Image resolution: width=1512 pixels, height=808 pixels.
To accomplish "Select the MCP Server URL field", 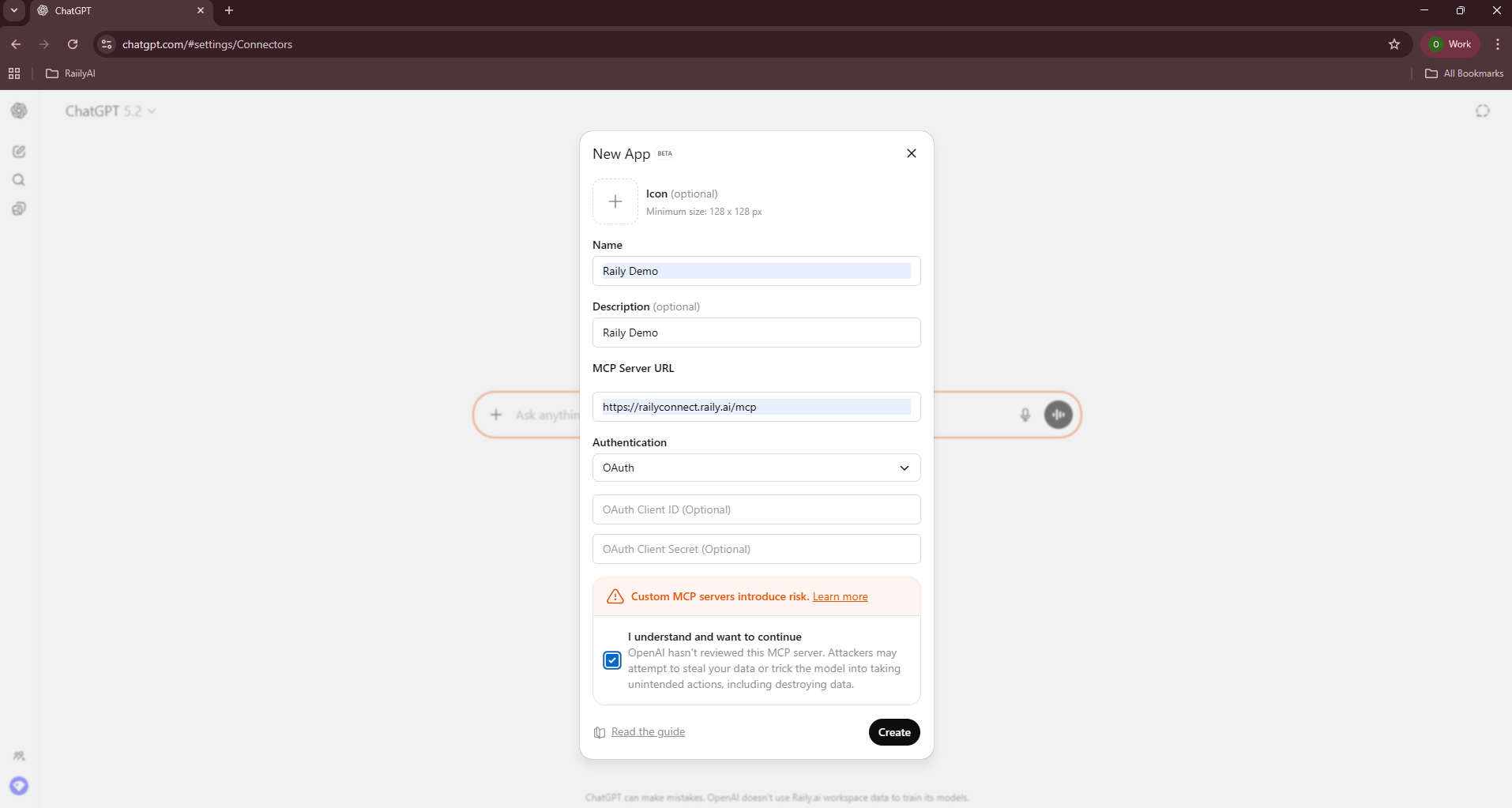I will click(x=756, y=407).
